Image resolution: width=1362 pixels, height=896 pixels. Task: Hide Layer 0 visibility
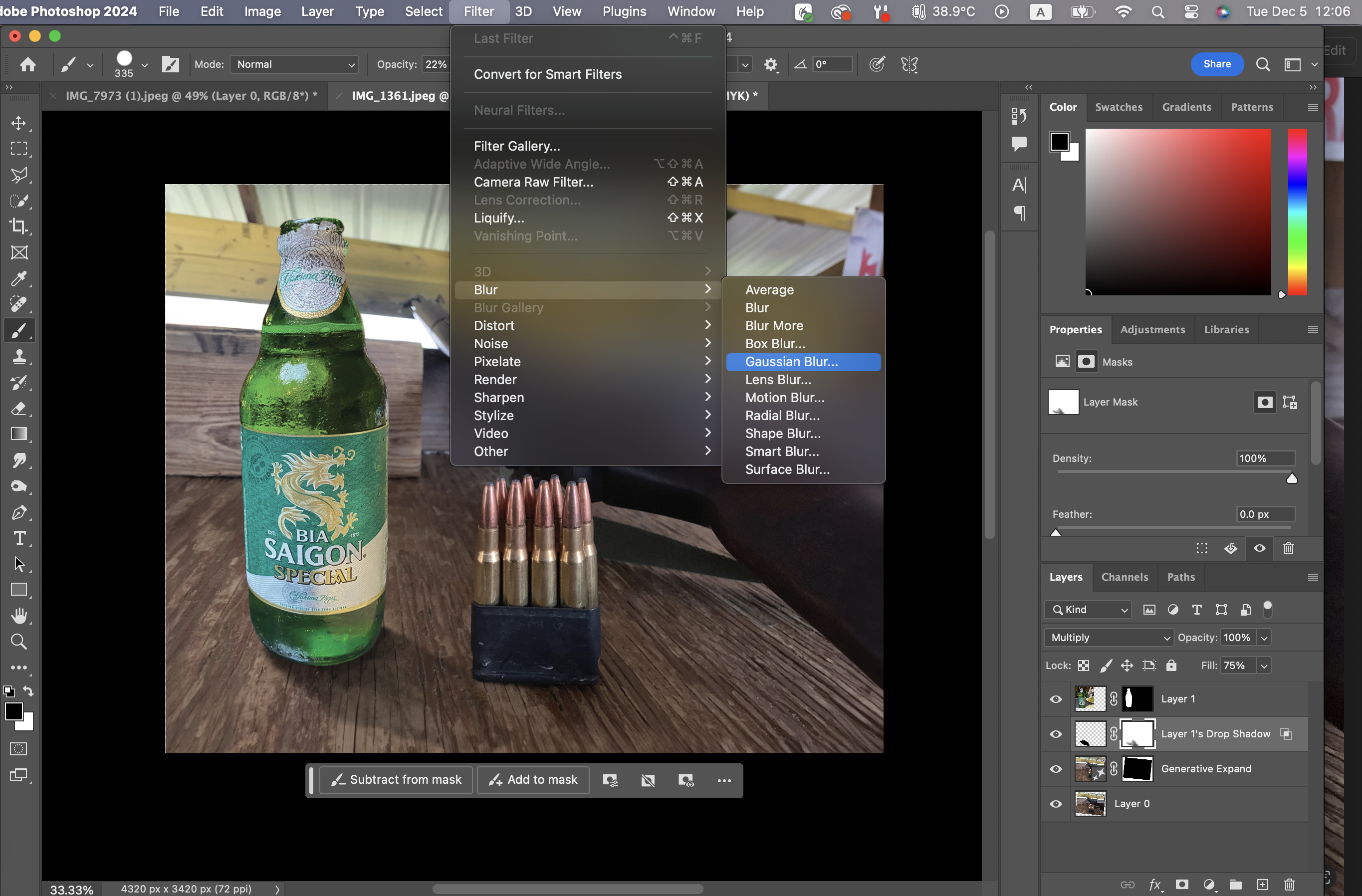coord(1056,804)
